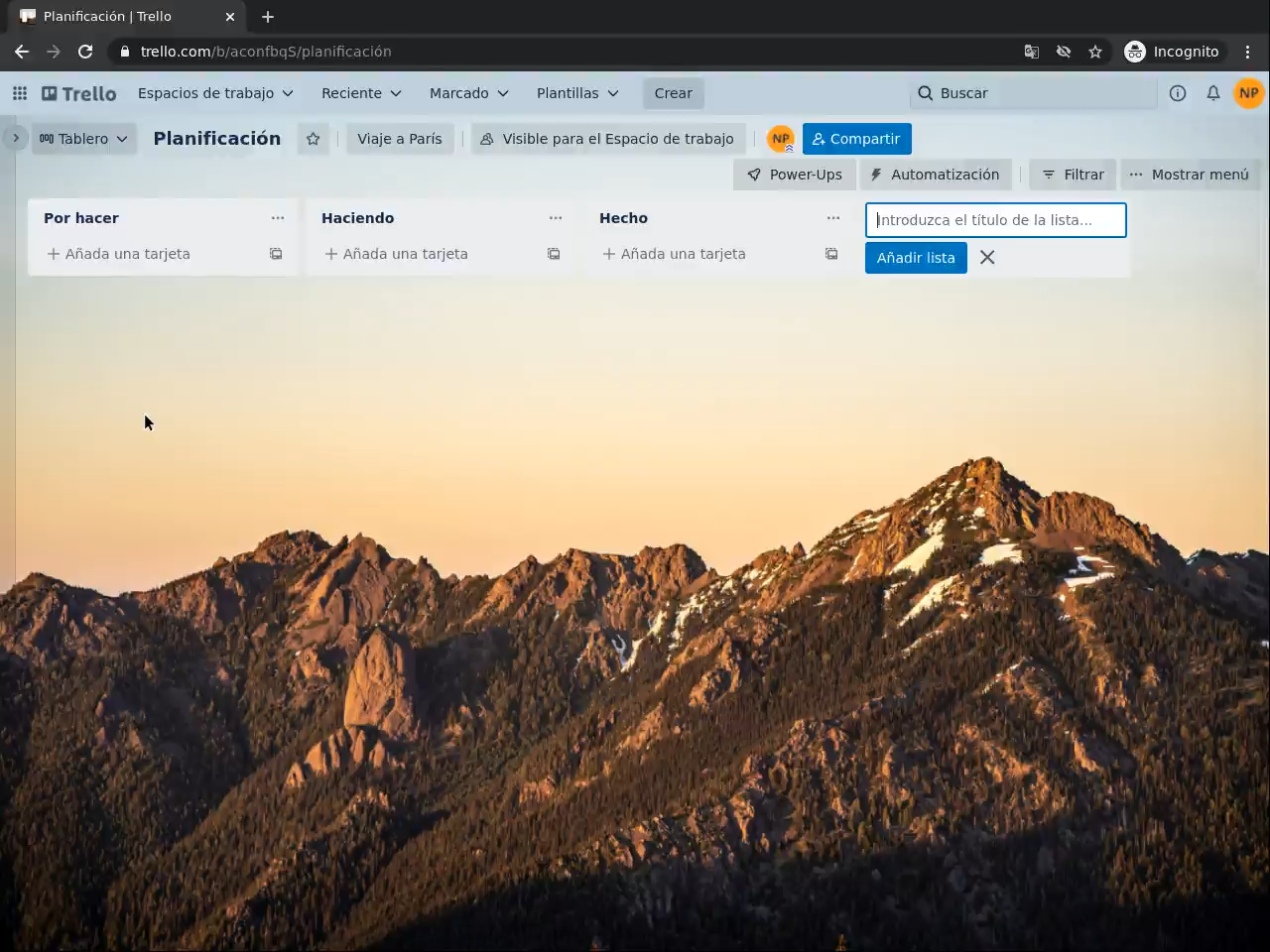Click the Planificación board title

pos(217,139)
